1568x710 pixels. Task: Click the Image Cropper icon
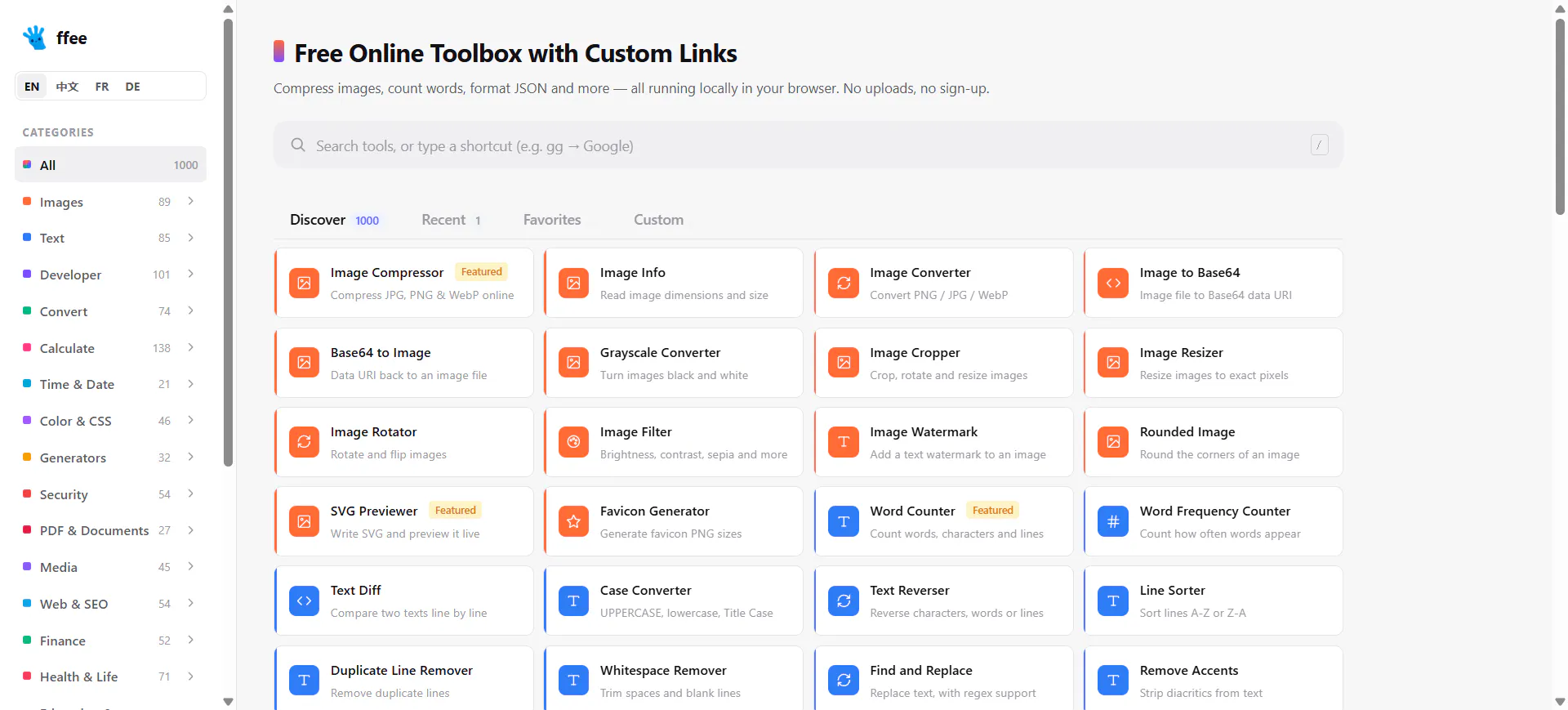[844, 362]
